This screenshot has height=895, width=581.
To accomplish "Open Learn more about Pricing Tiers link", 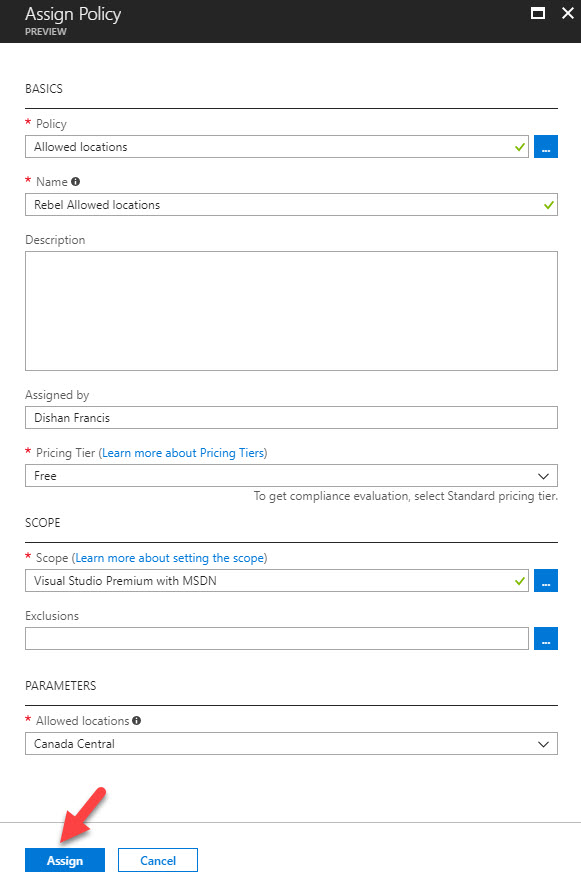I will (183, 453).
